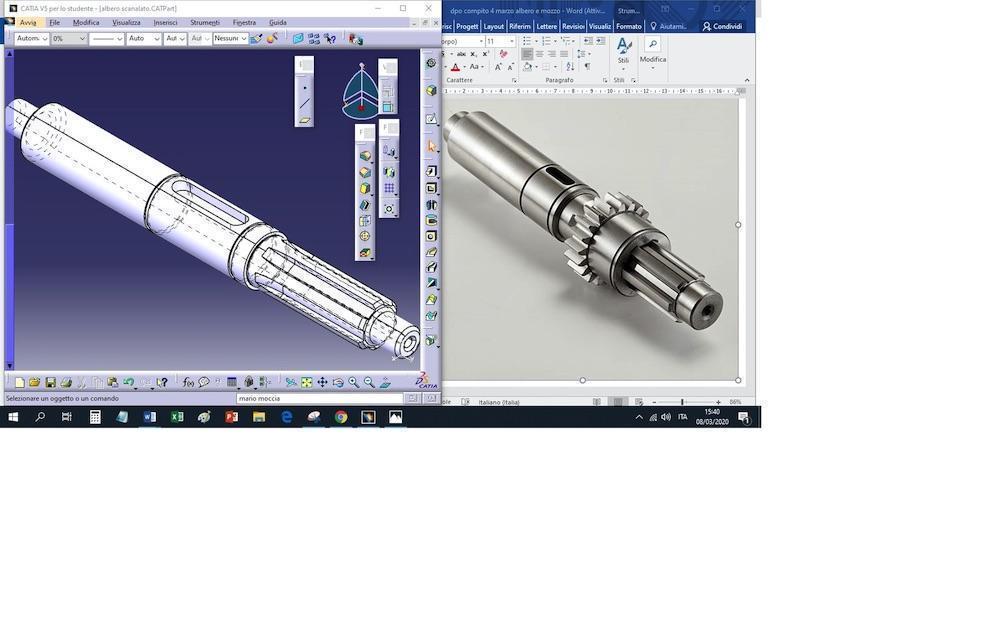Click the Print icon in CATIA toolbar
Screen dimensions: 1000x621
[66, 382]
